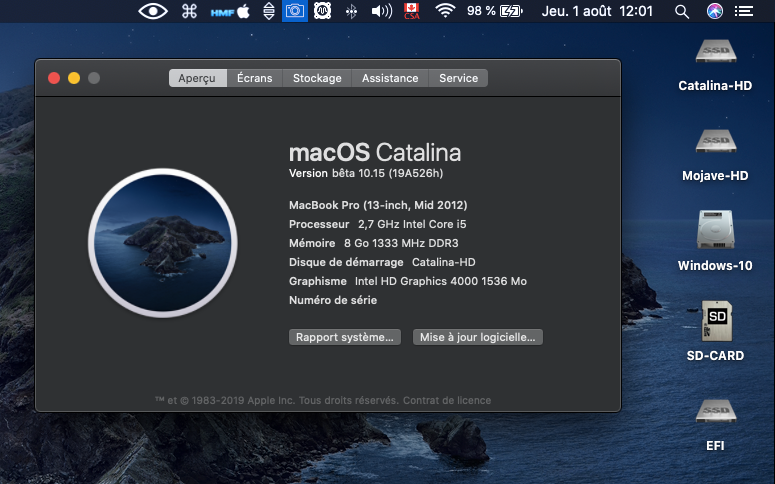Open the battery status at 98 %
775x484 pixels.
pos(495,11)
